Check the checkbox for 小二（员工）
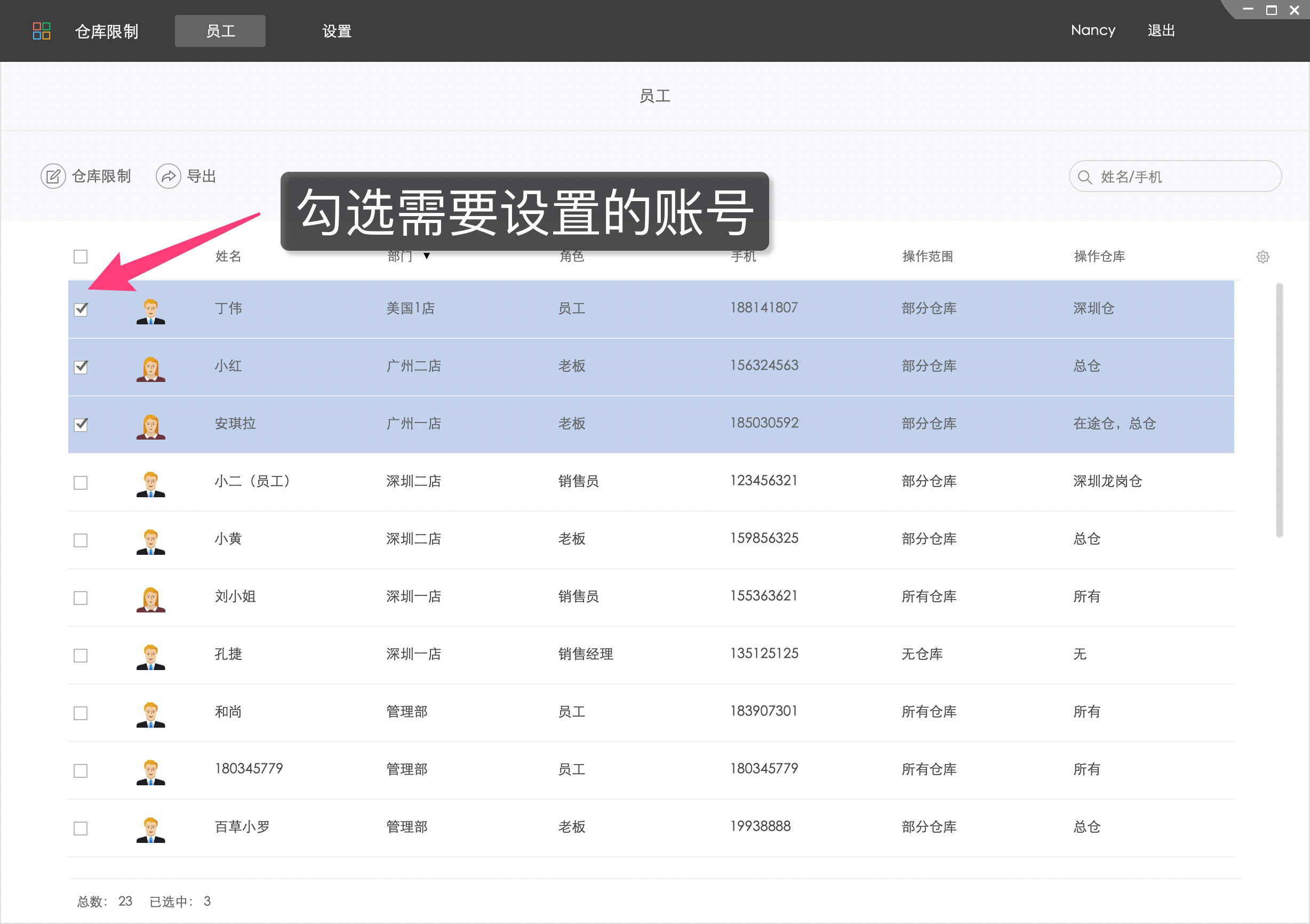Viewport: 1310px width, 924px height. coord(81,483)
